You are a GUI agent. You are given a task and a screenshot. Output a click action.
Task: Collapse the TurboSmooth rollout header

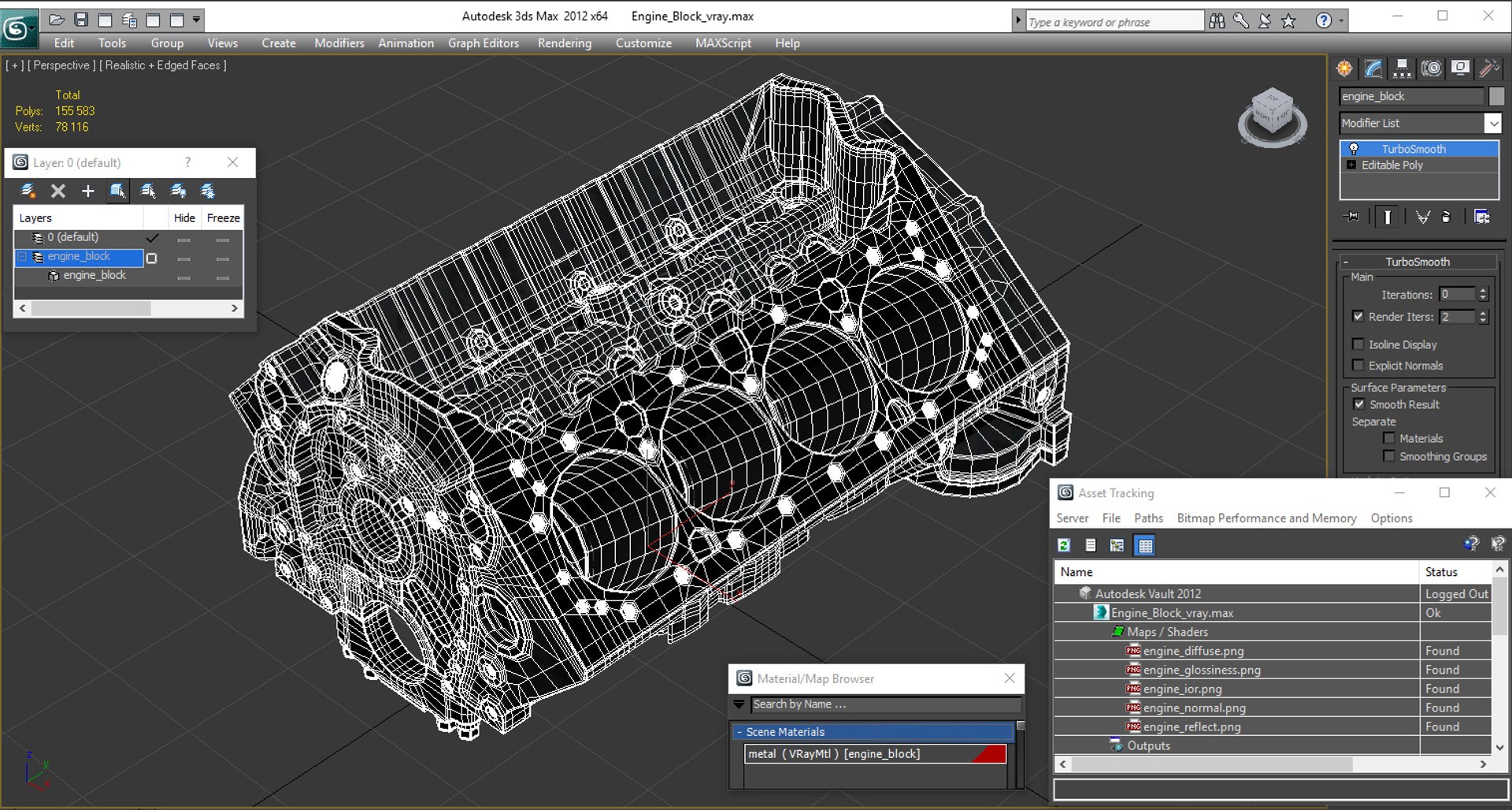[1417, 262]
